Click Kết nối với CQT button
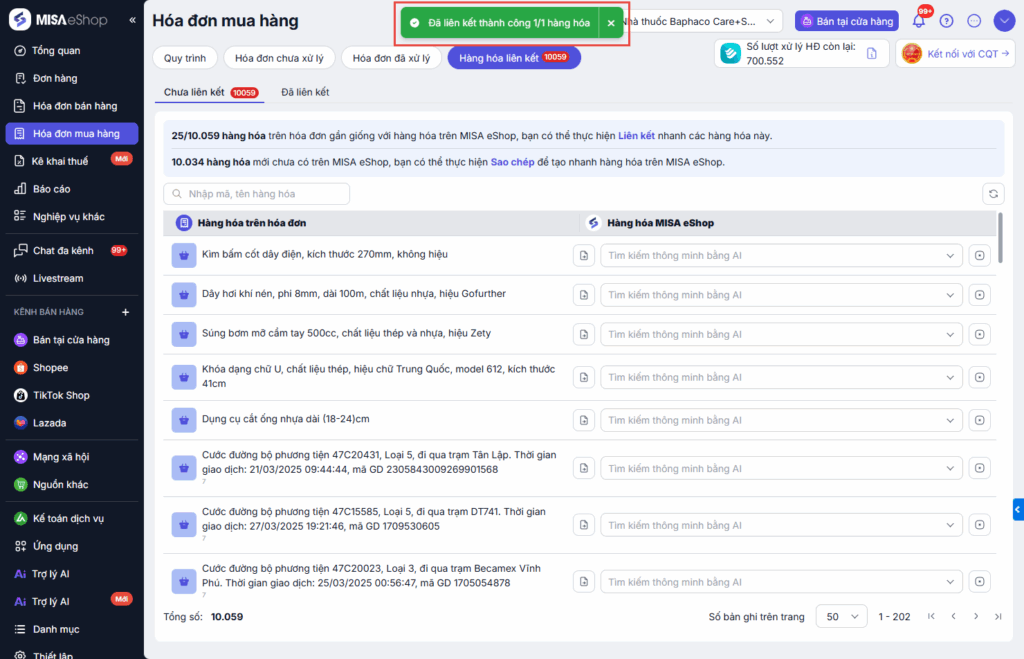Viewport: 1024px width, 659px height. [x=955, y=54]
